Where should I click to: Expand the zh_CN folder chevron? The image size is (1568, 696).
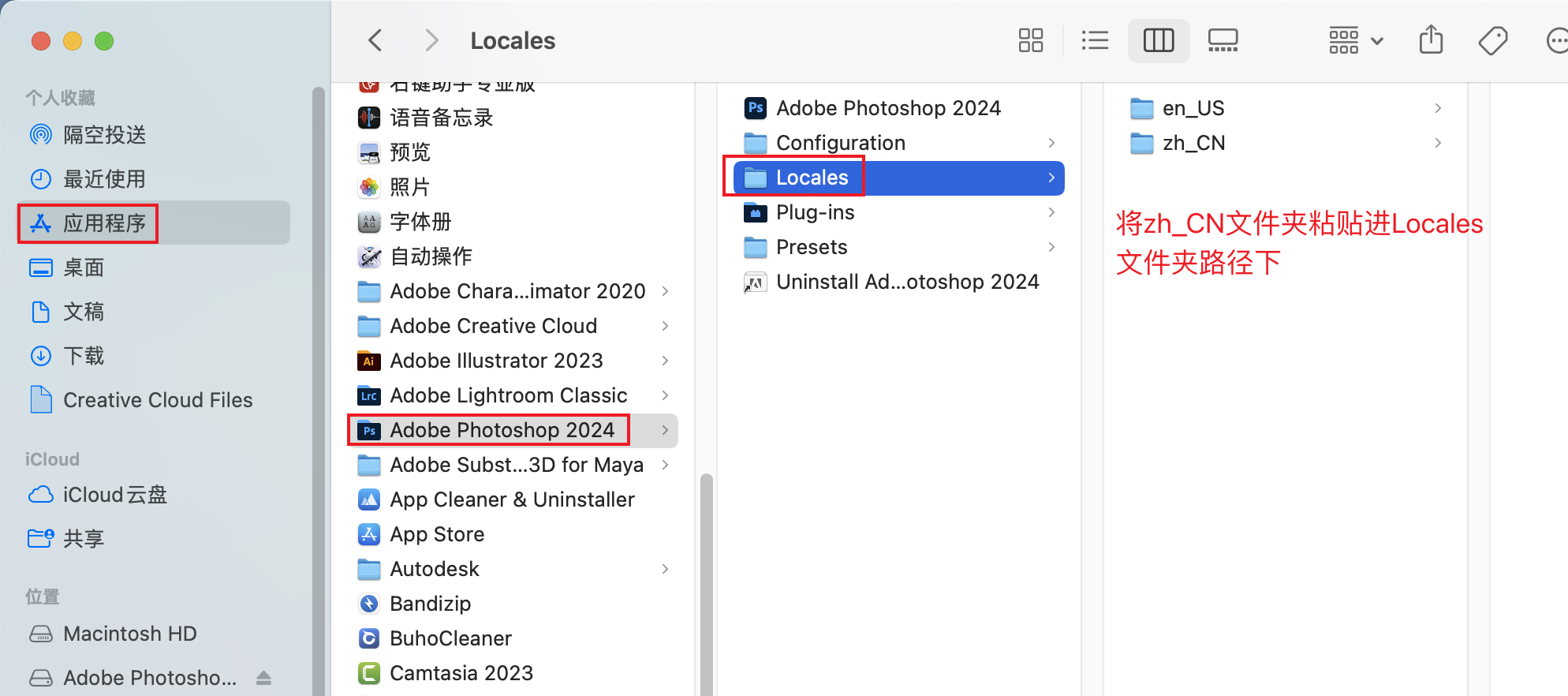[1438, 143]
